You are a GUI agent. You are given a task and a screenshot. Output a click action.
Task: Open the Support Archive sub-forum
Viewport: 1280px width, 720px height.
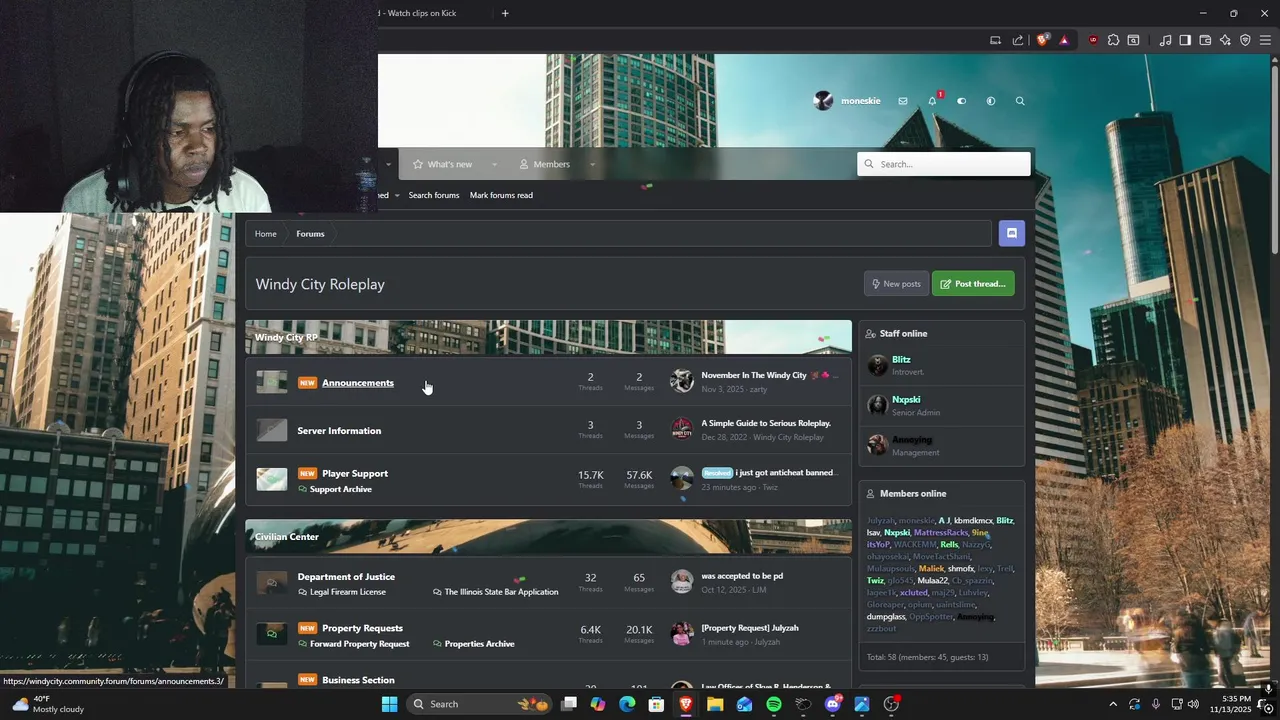tap(341, 489)
